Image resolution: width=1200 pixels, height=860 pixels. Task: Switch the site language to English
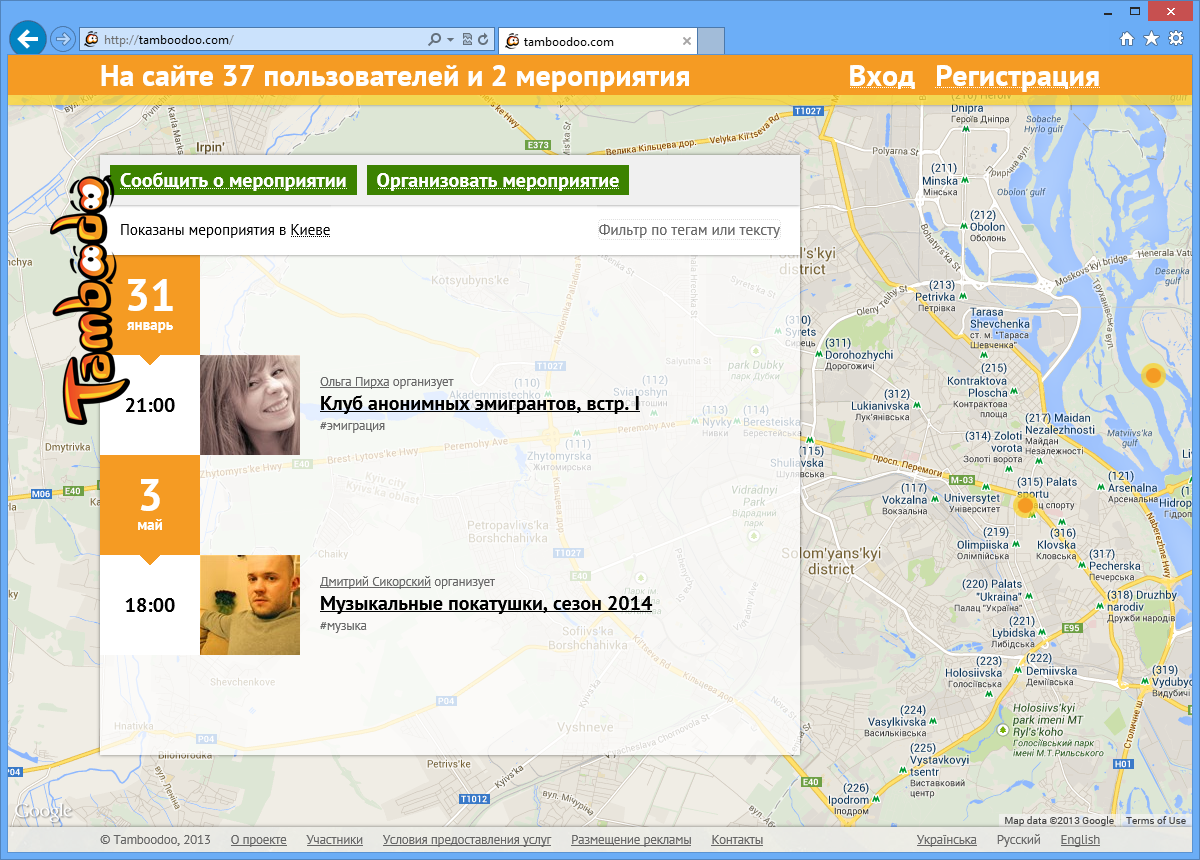tap(1080, 840)
